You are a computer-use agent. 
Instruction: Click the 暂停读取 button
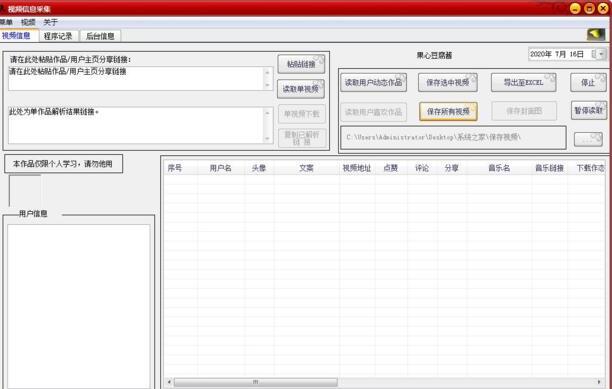point(589,110)
